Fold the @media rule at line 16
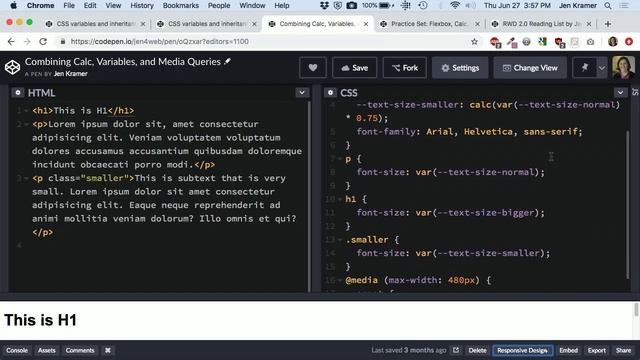 [x=340, y=280]
